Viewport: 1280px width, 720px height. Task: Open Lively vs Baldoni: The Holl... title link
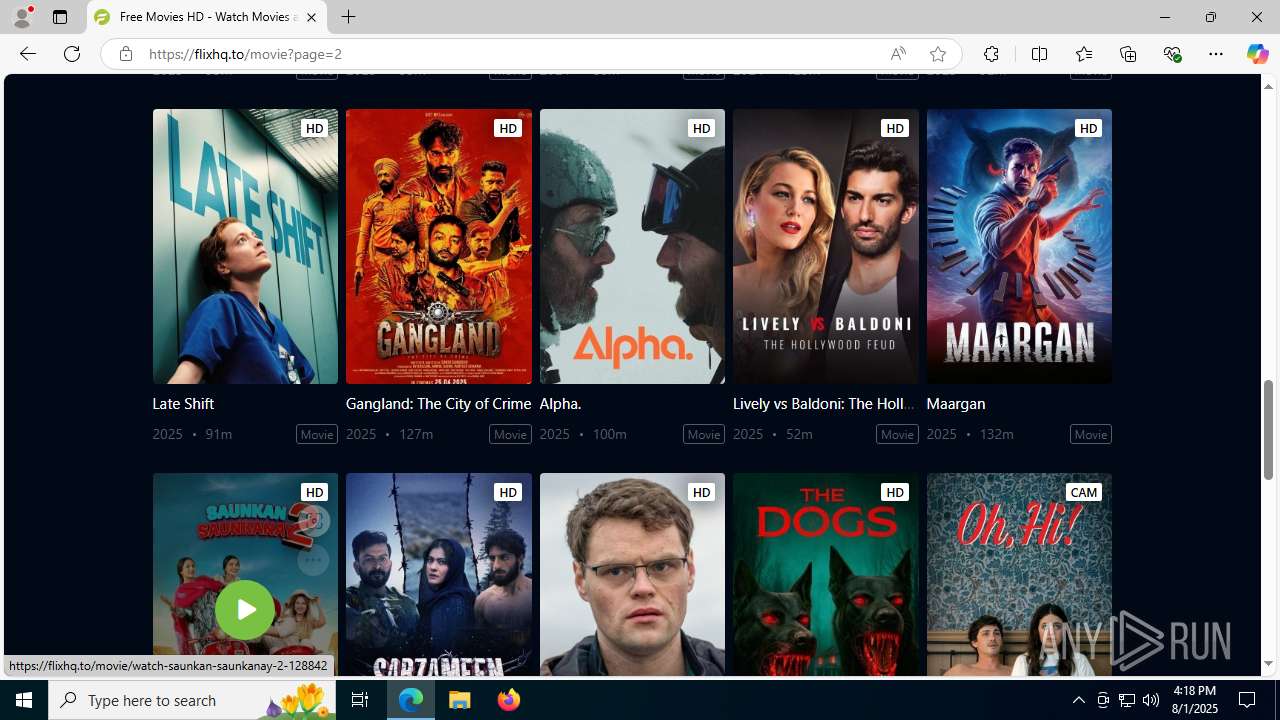coord(823,404)
